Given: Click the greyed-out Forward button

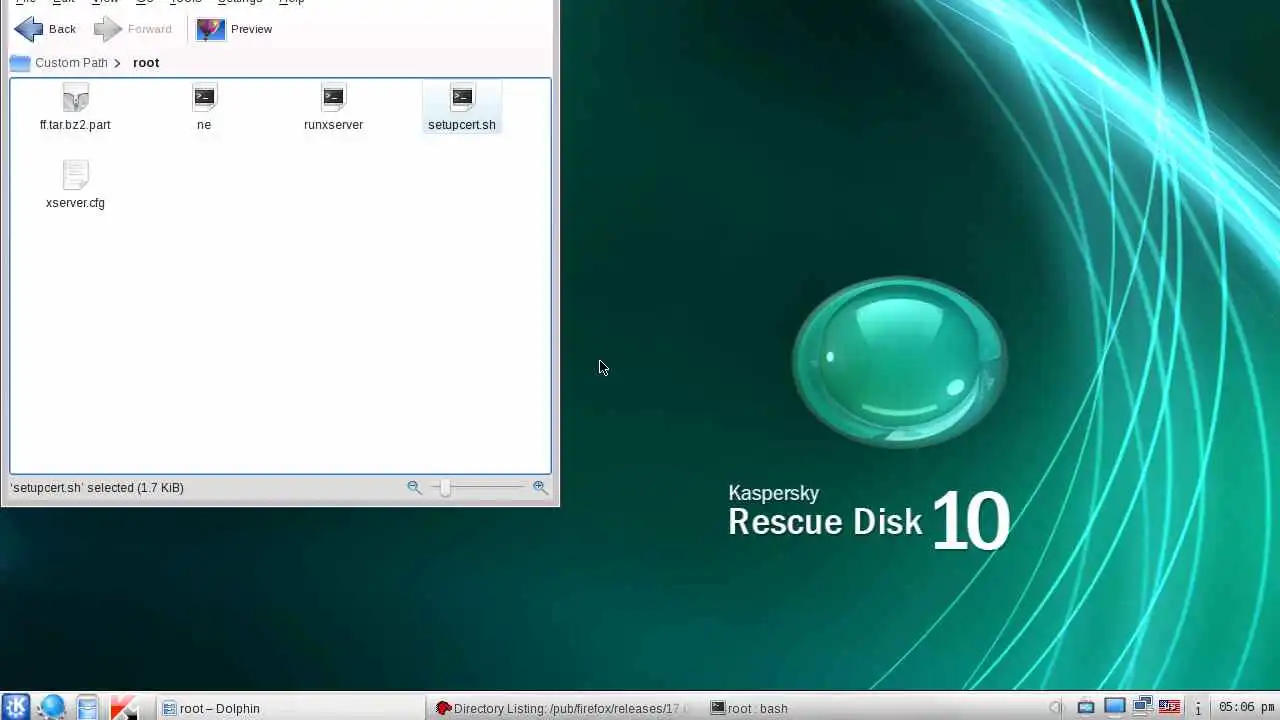Looking at the screenshot, I should click(133, 29).
